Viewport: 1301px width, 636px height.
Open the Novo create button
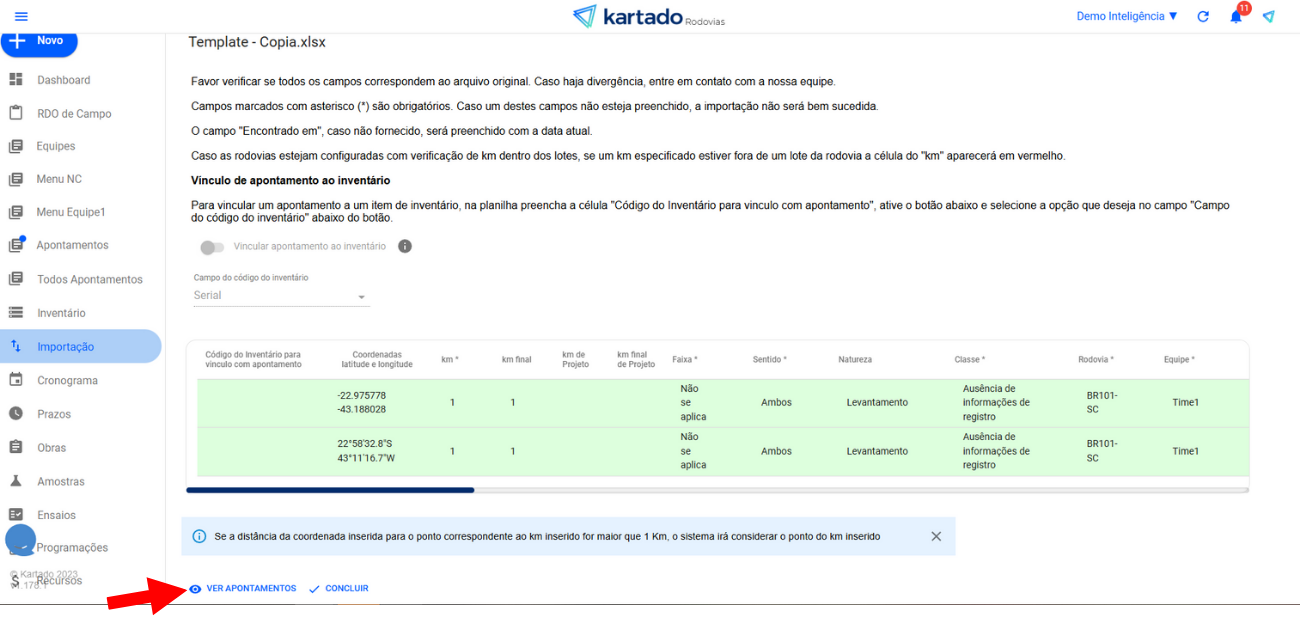click(x=39, y=41)
